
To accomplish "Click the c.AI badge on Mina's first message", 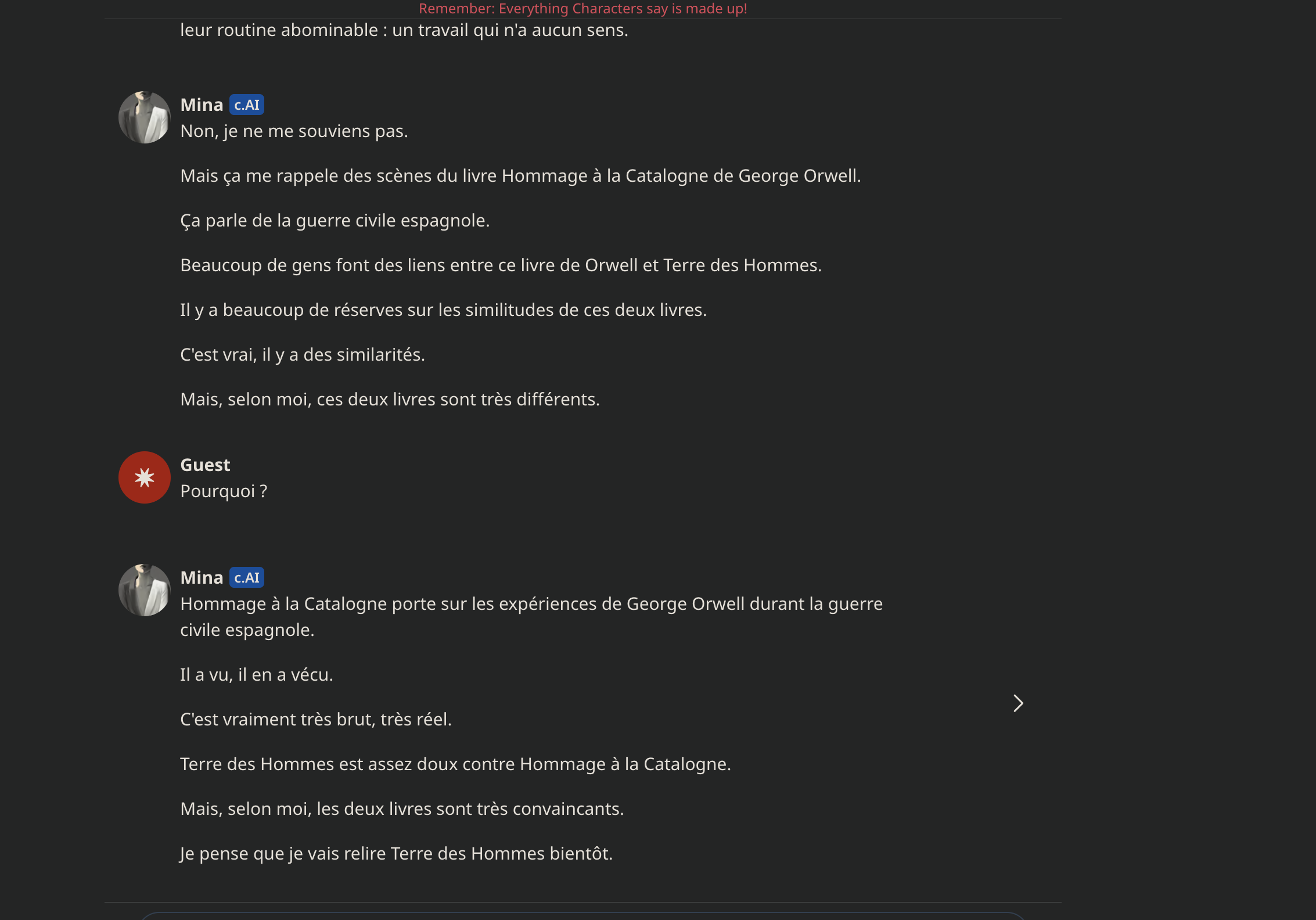I will 247,105.
